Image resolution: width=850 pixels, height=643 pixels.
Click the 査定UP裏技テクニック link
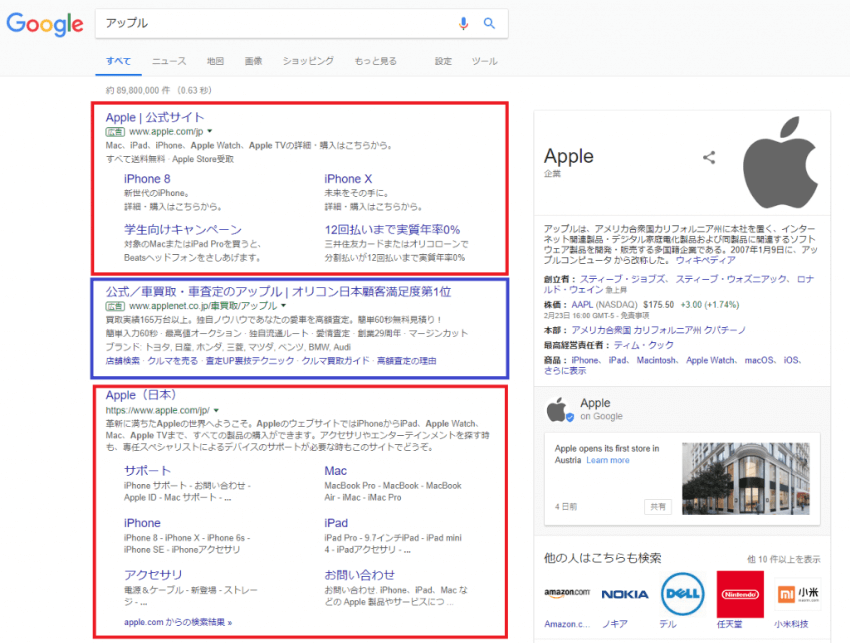click(x=250, y=361)
